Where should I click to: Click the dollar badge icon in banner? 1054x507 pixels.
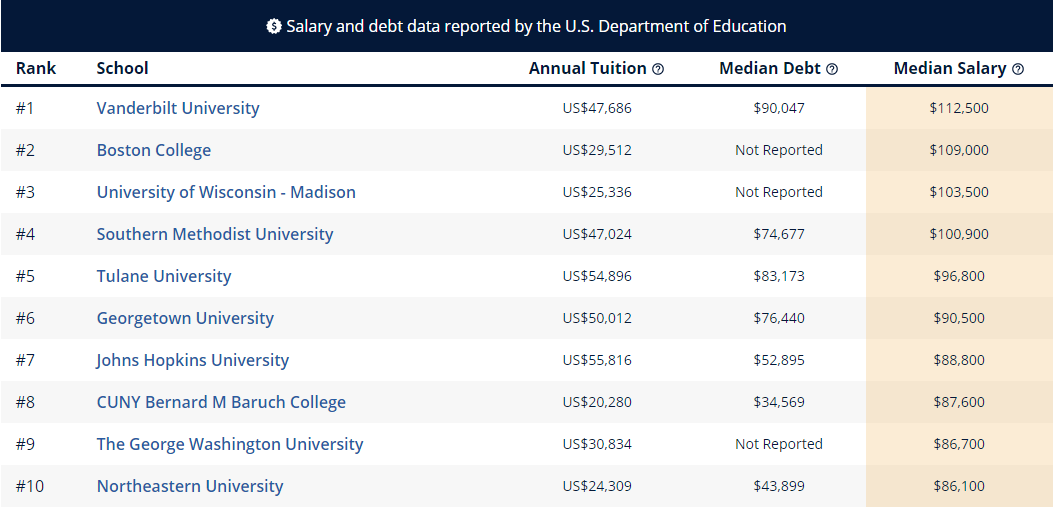click(274, 26)
